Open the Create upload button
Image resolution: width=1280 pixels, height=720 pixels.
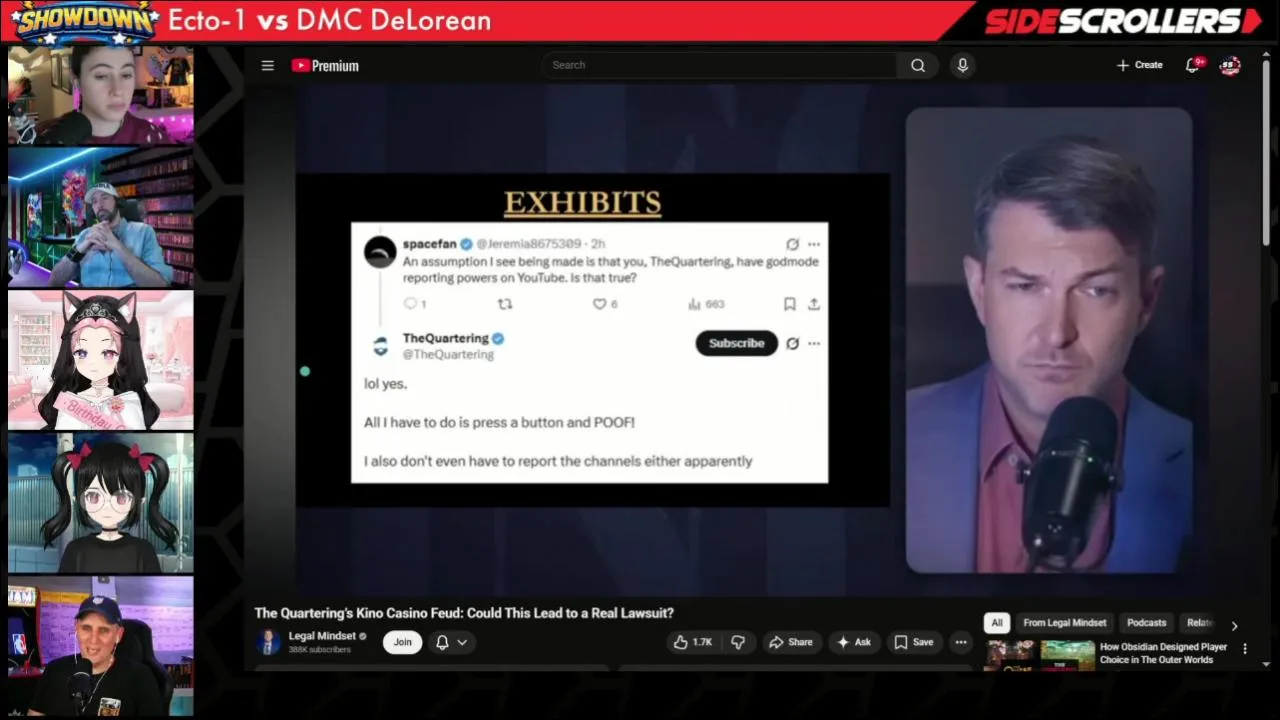(x=1139, y=65)
